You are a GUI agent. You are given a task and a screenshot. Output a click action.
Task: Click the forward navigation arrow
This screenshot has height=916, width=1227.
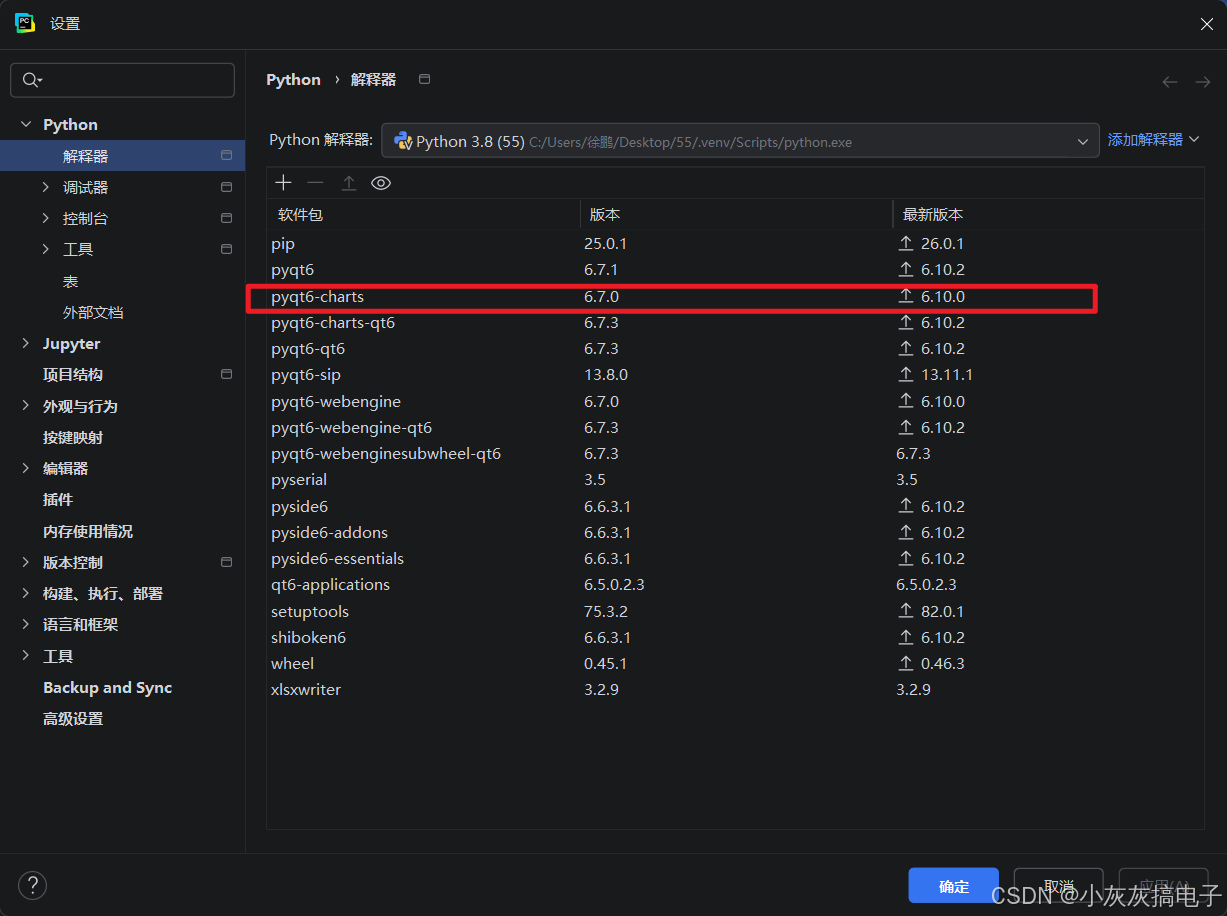tap(1203, 81)
